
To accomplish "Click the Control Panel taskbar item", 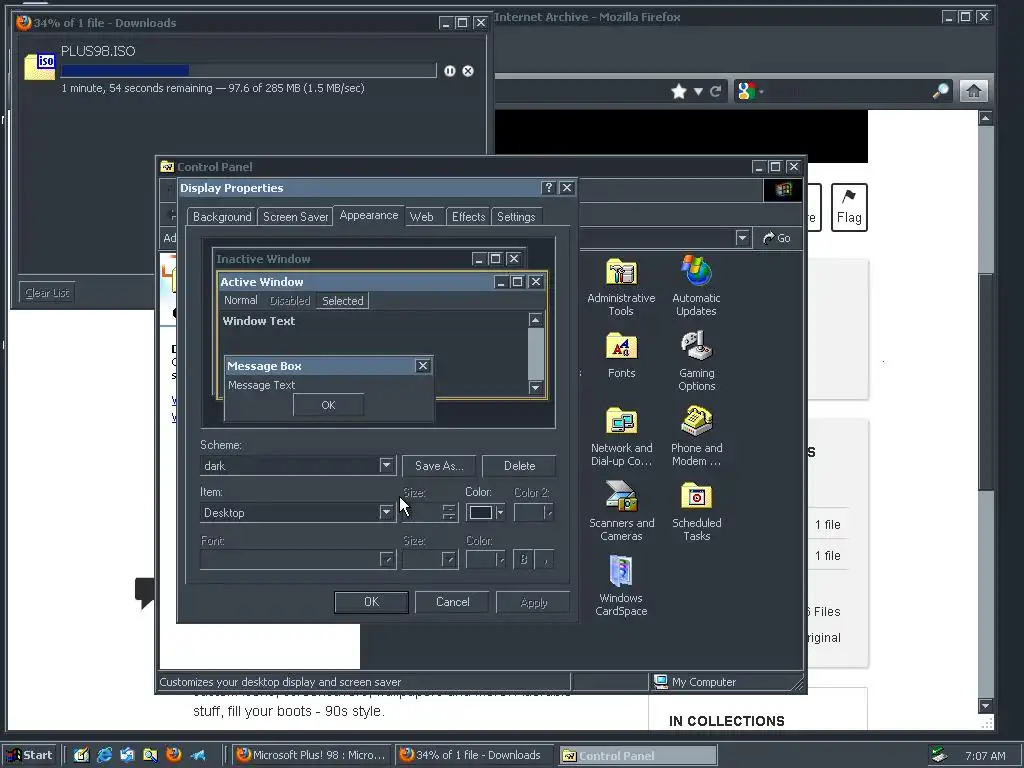I will [x=638, y=756].
